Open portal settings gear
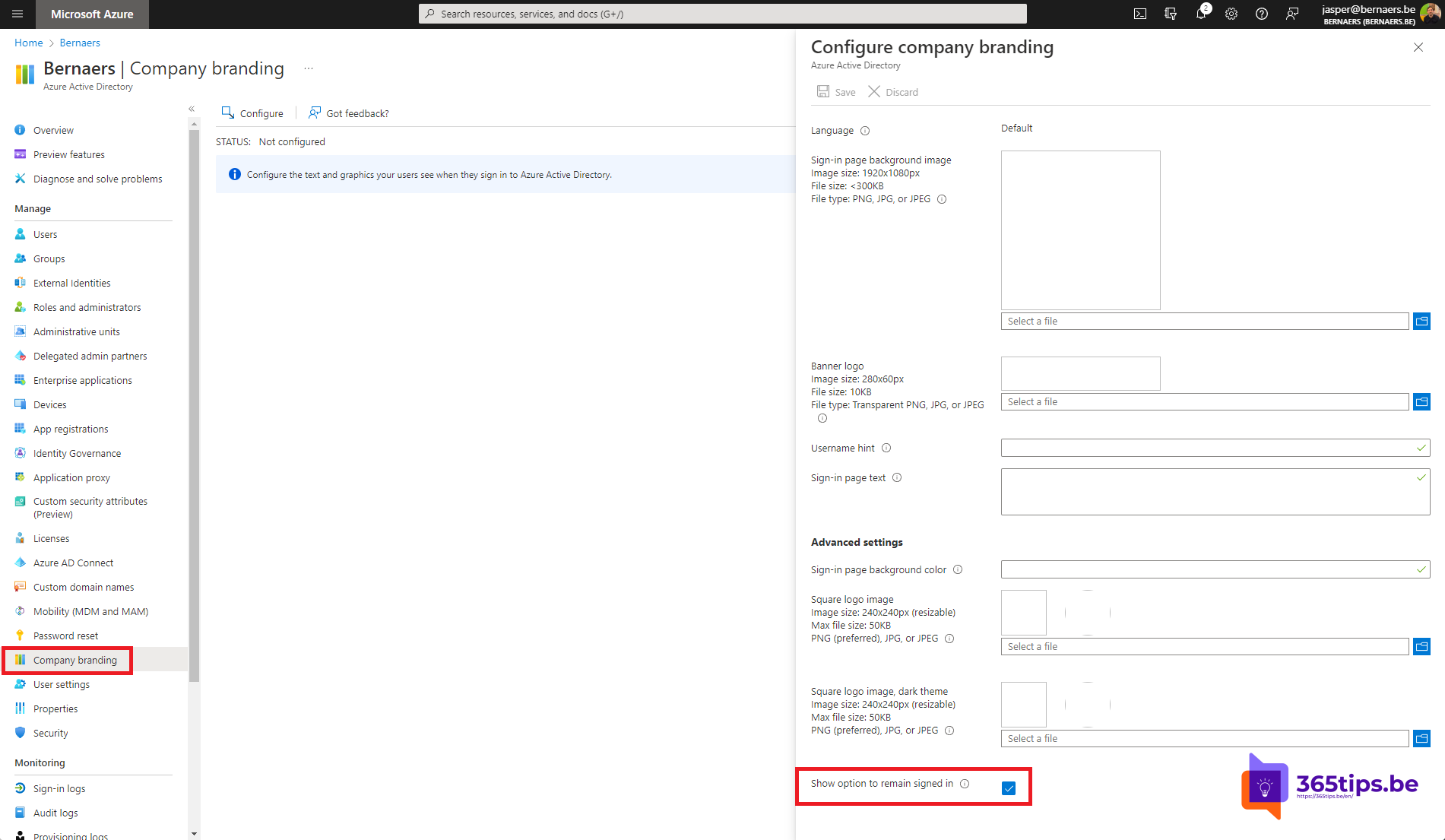The height and width of the screenshot is (840, 1445). click(1231, 14)
